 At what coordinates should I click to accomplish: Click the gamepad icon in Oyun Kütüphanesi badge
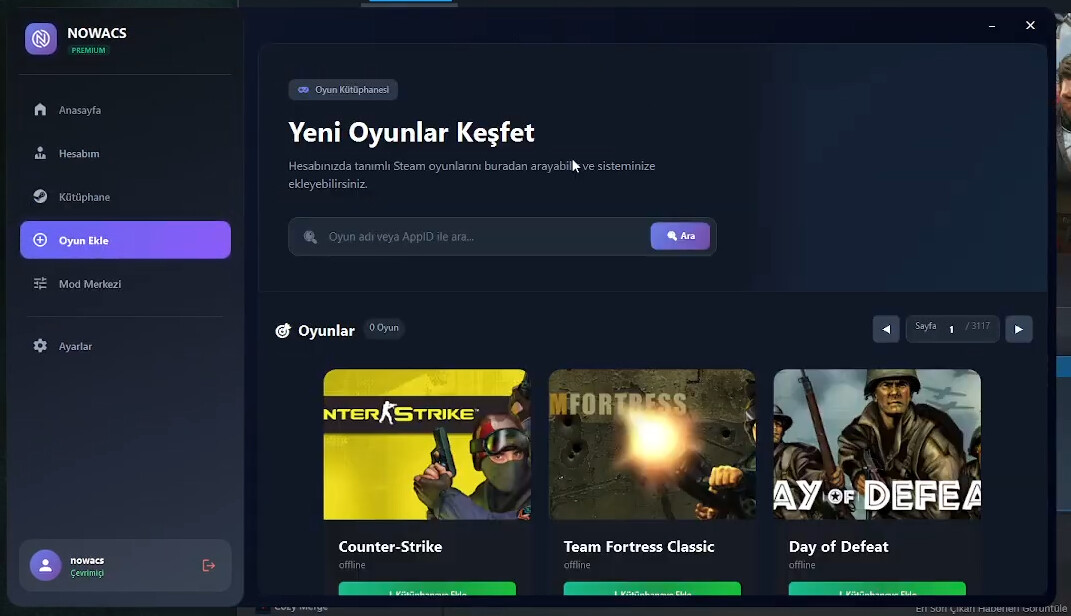(303, 89)
